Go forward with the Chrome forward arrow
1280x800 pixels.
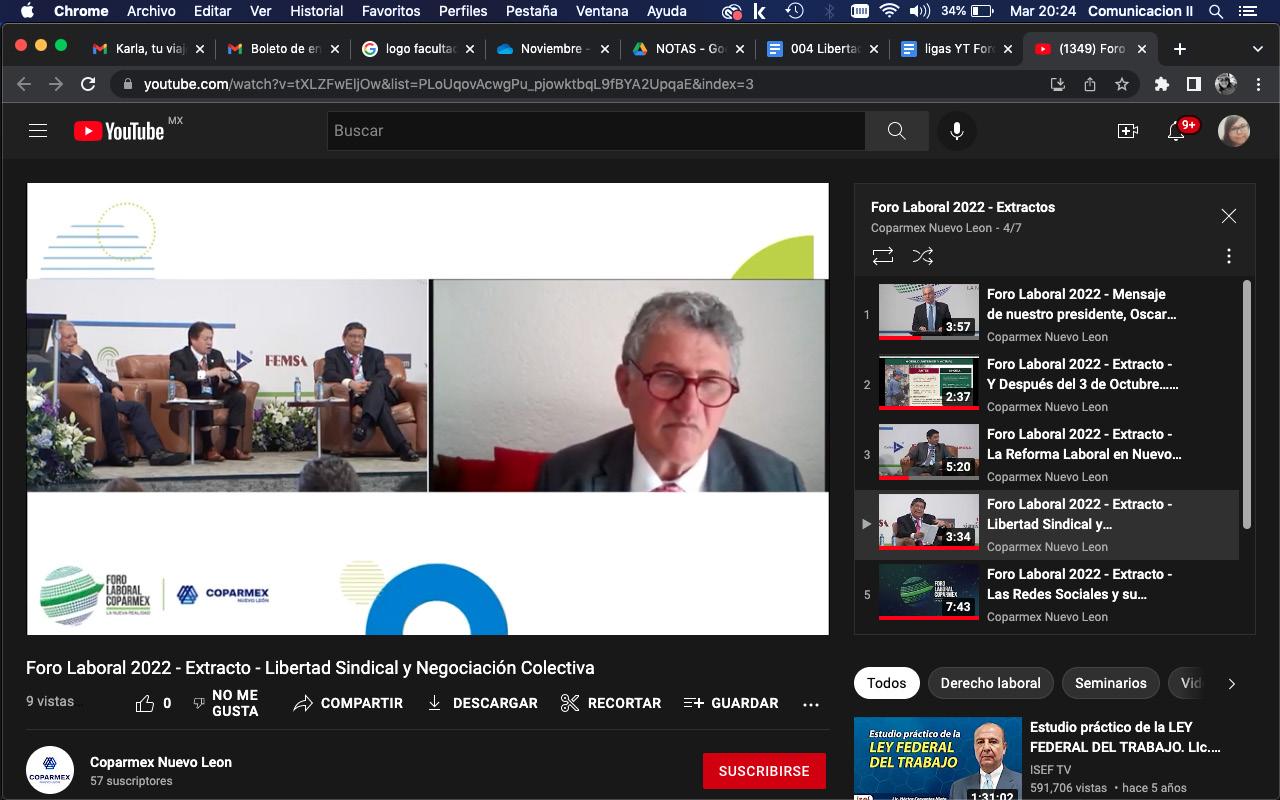point(56,84)
